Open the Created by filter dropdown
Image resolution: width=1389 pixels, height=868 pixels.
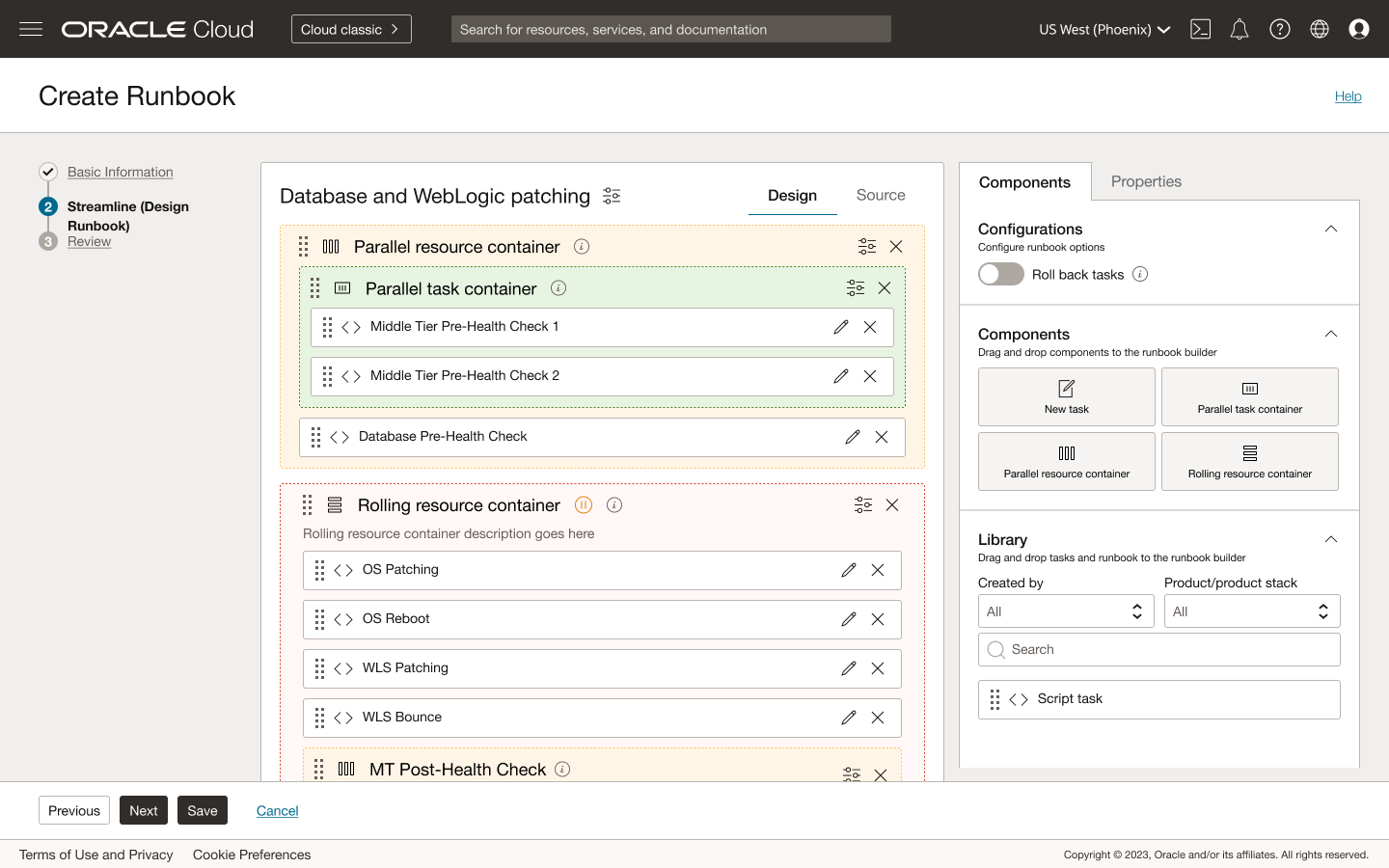point(1065,610)
